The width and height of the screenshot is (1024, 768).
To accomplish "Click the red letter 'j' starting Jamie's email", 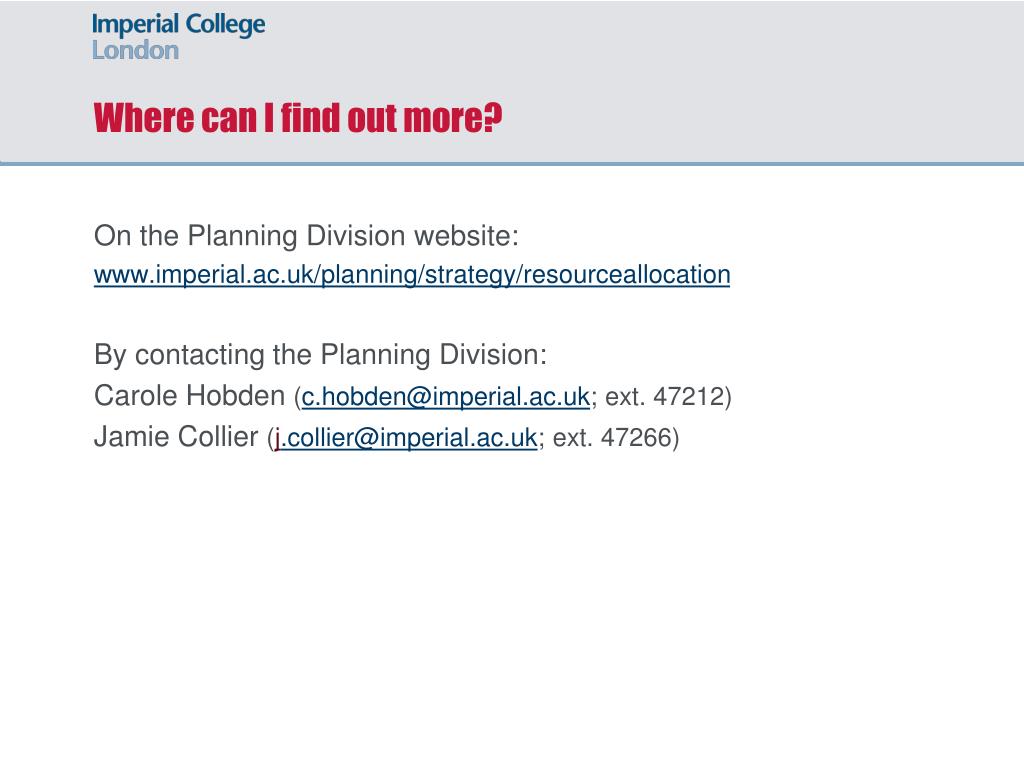I will click(x=278, y=439).
